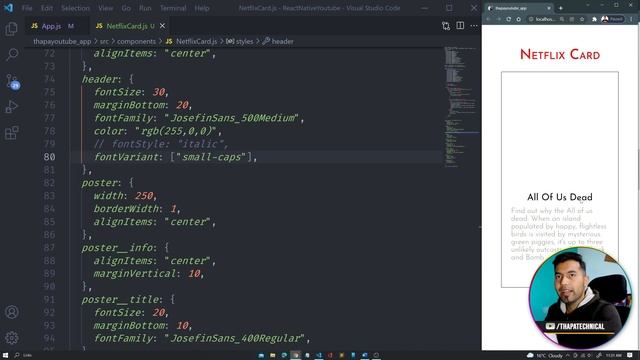The width and height of the screenshot is (640, 360).
Task: Click the taskbar search icon
Action: click(x=17, y=356)
